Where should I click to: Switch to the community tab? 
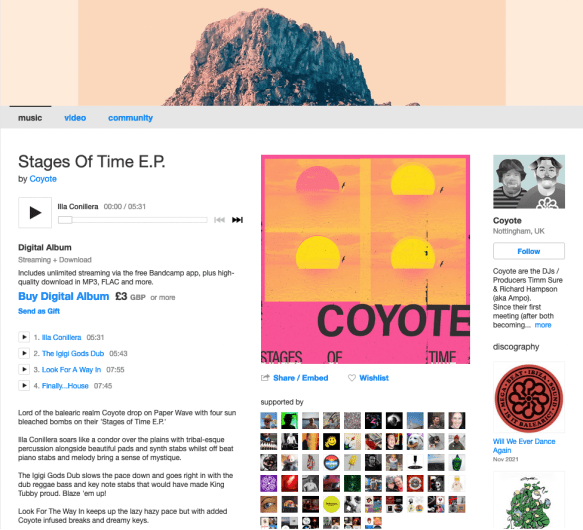(131, 118)
